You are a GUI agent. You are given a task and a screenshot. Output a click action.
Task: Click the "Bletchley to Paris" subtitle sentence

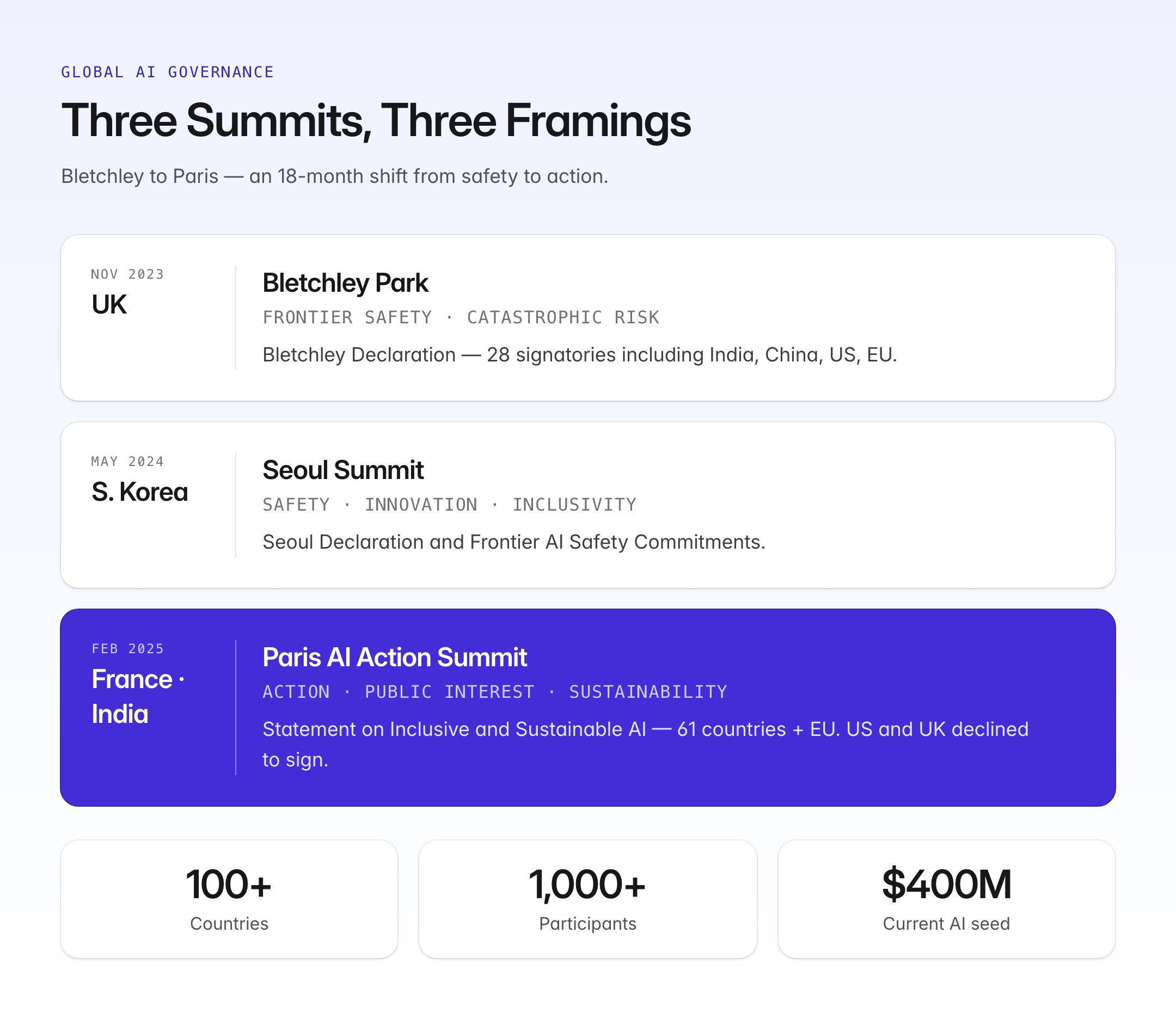(x=334, y=176)
